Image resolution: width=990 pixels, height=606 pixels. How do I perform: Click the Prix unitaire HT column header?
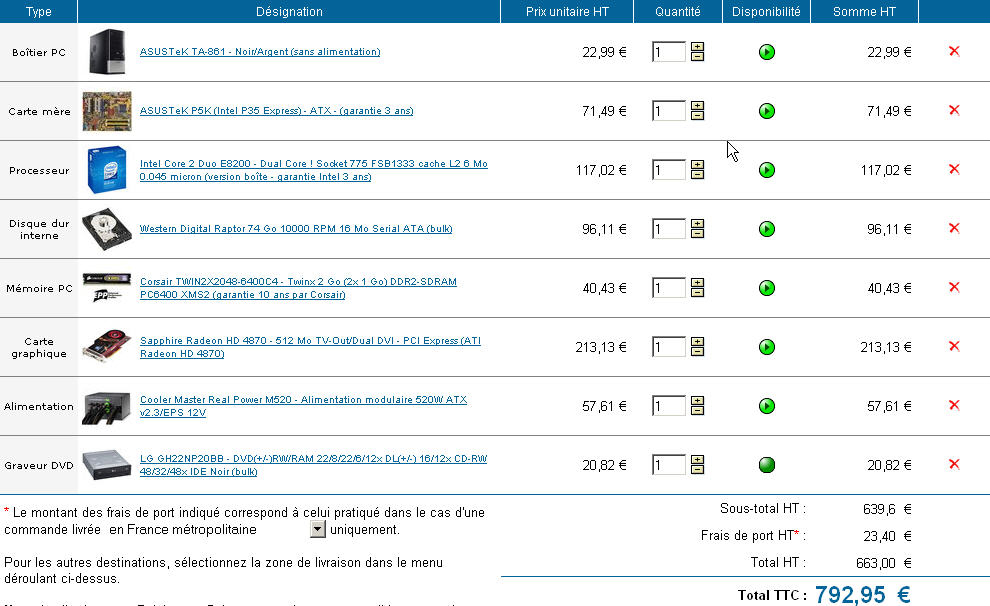[567, 11]
